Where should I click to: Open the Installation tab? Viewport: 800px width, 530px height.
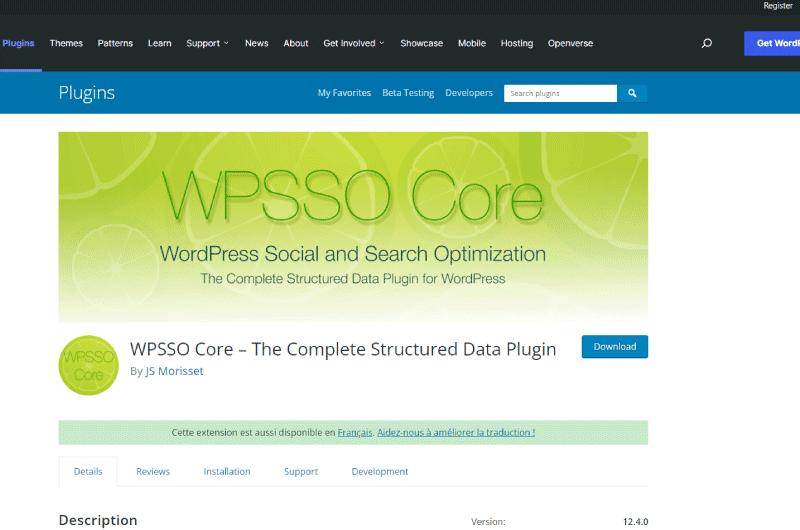pos(227,471)
